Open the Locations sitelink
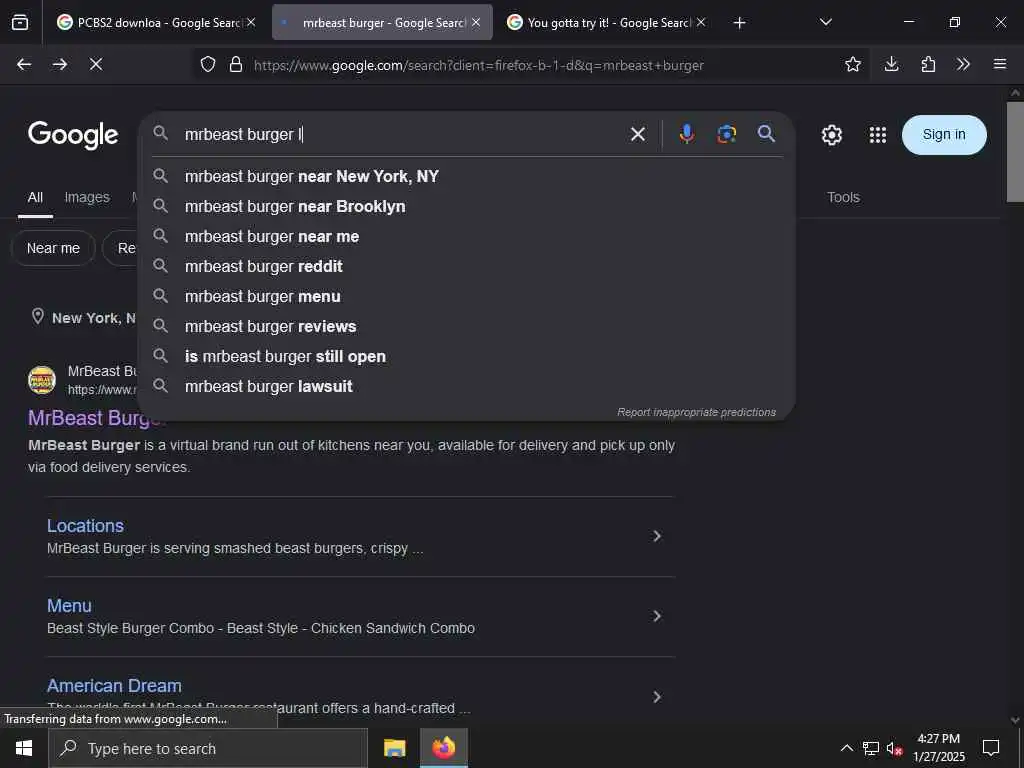The width and height of the screenshot is (1024, 768). pyautogui.click(x=85, y=526)
